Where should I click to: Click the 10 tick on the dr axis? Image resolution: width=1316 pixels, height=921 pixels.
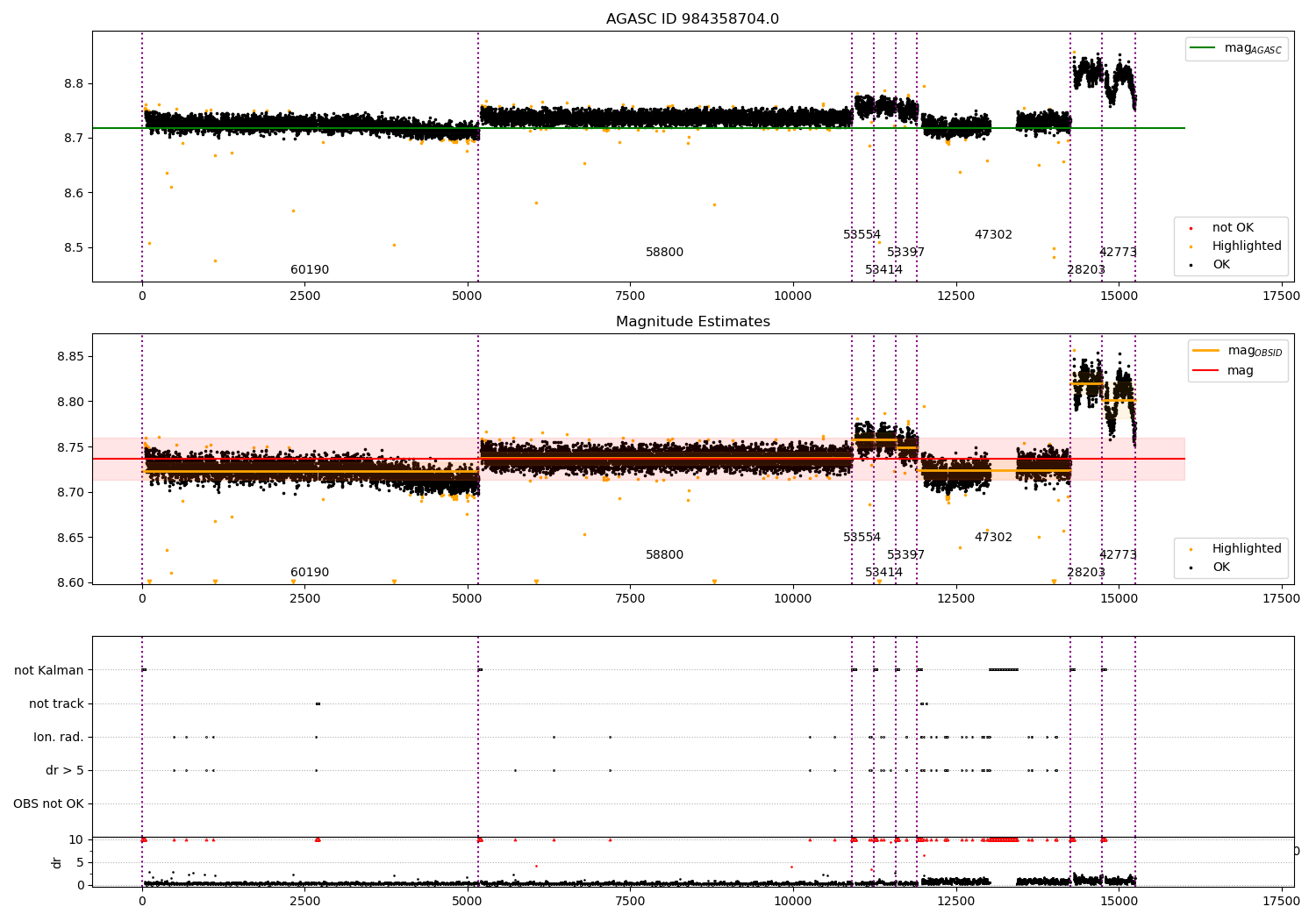(76, 839)
